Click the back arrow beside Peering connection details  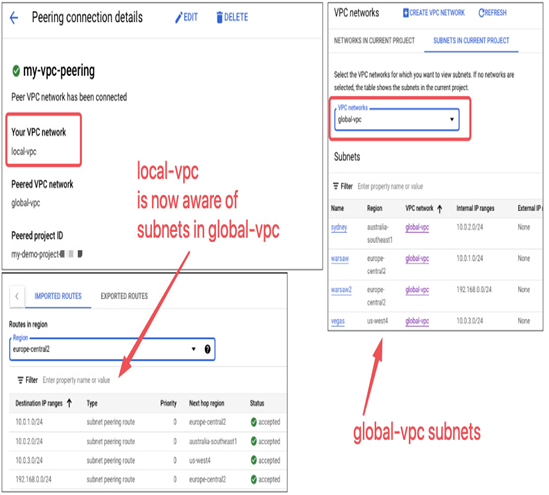coord(14,18)
